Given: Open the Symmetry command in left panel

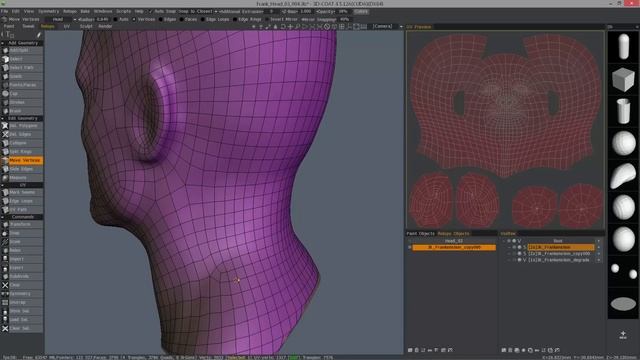Looking at the screenshot, I should [x=22, y=293].
